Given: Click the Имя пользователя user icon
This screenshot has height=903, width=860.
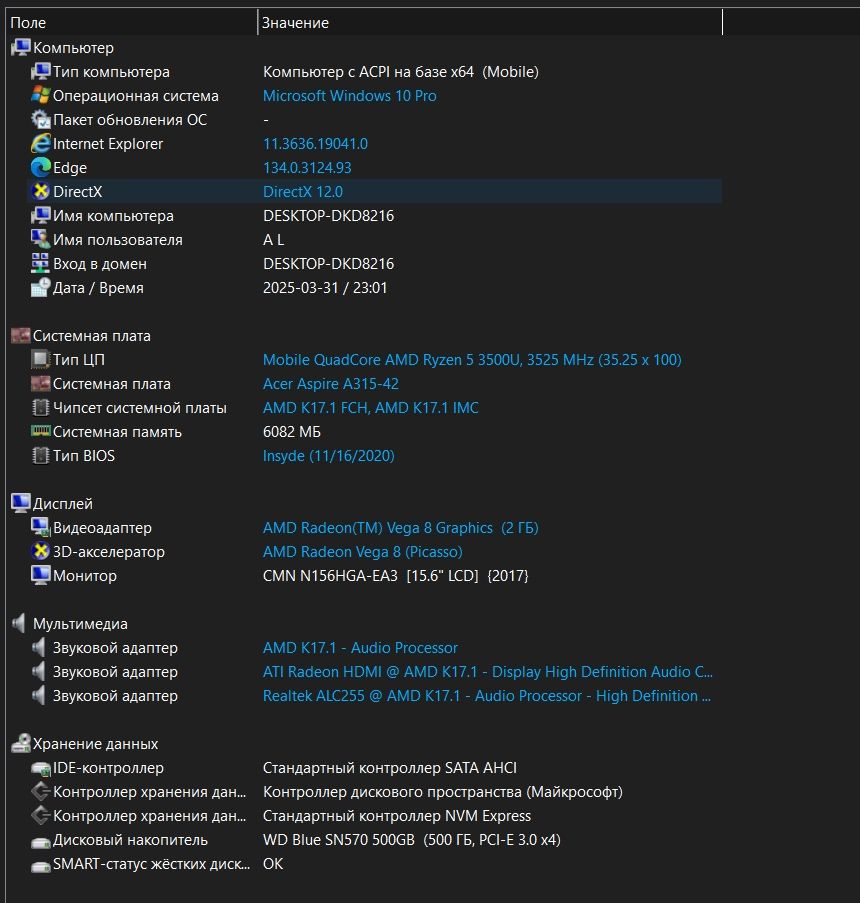Looking at the screenshot, I should coord(41,240).
